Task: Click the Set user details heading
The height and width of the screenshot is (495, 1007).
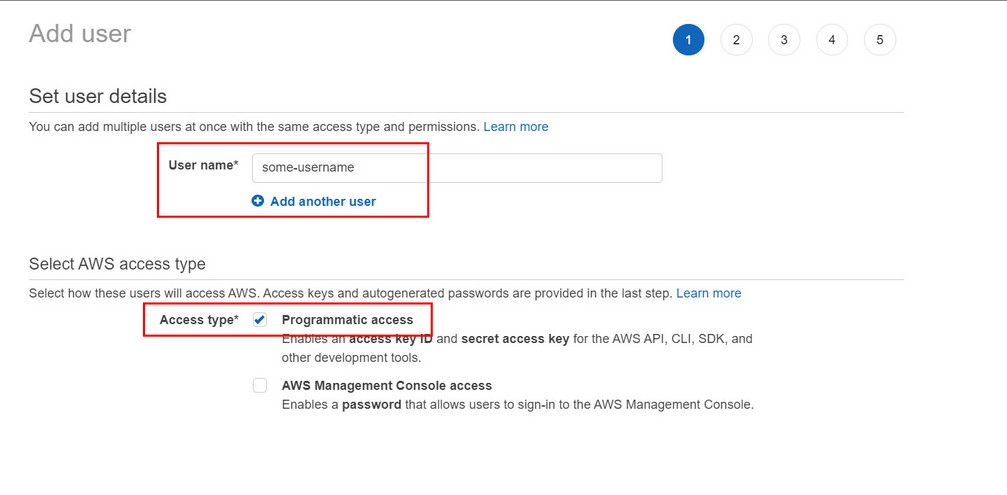Action: coord(98,96)
